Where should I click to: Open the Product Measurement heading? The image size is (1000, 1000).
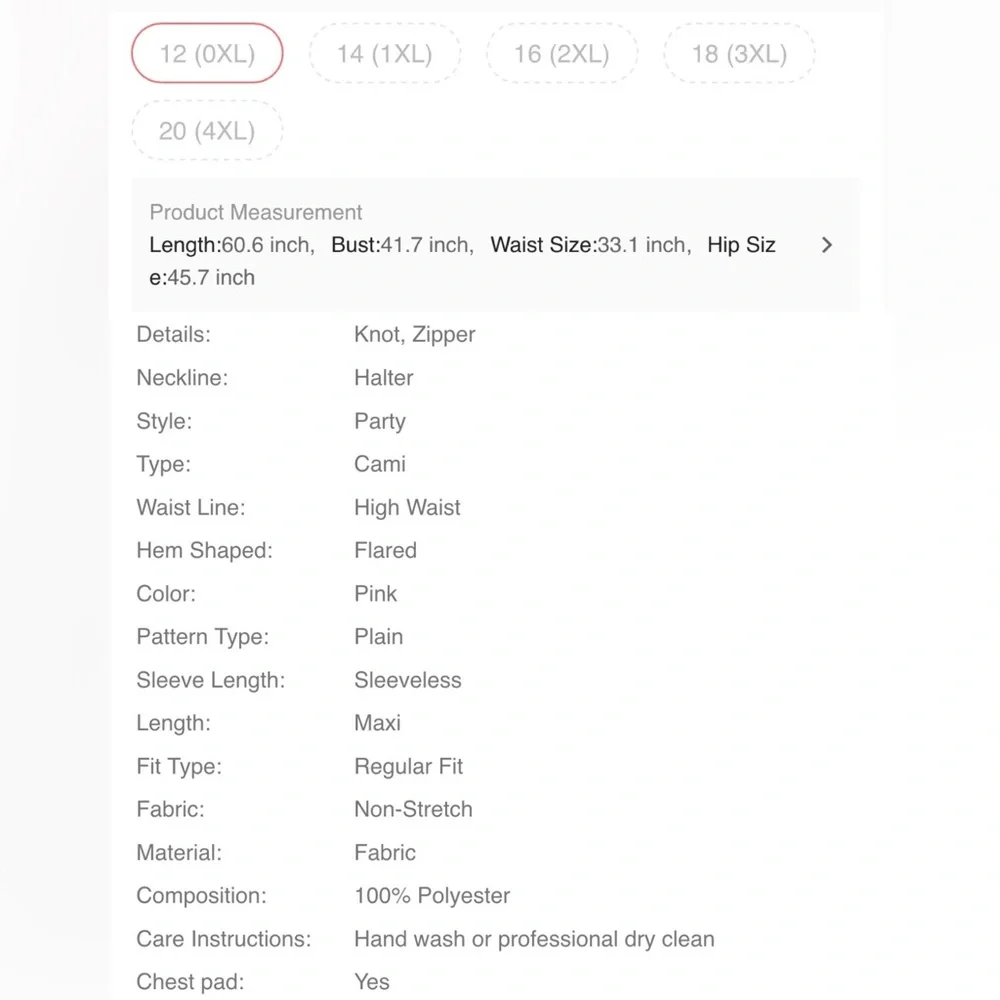[x=256, y=212]
